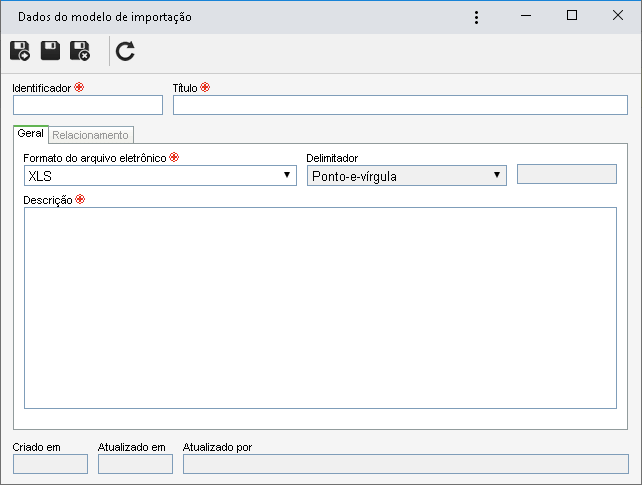Click the Save and new toolbar icon
642x485 pixels.
20,51
